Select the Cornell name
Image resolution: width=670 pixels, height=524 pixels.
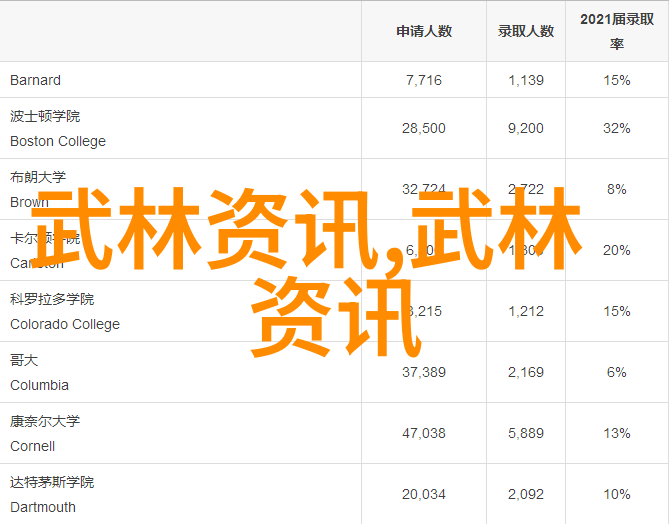point(32,446)
